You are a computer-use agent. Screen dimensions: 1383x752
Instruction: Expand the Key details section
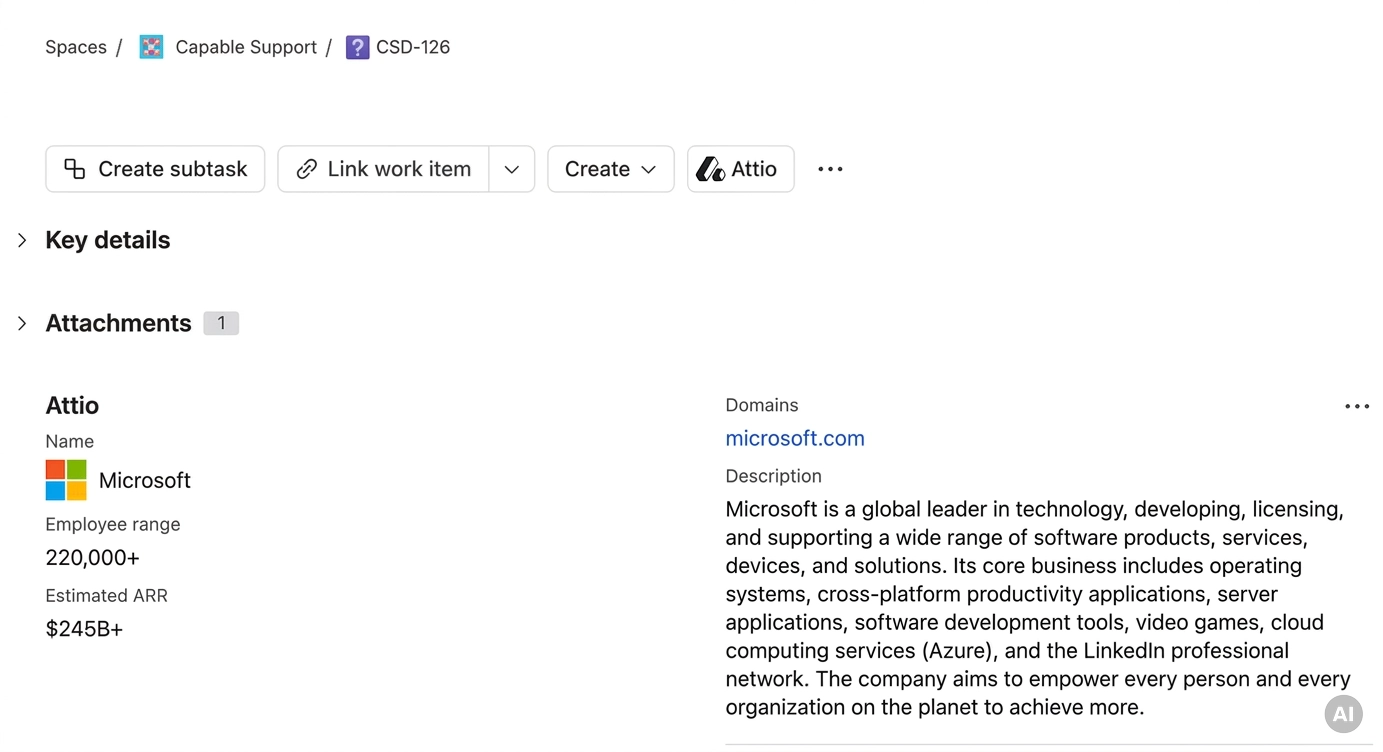tap(22, 240)
